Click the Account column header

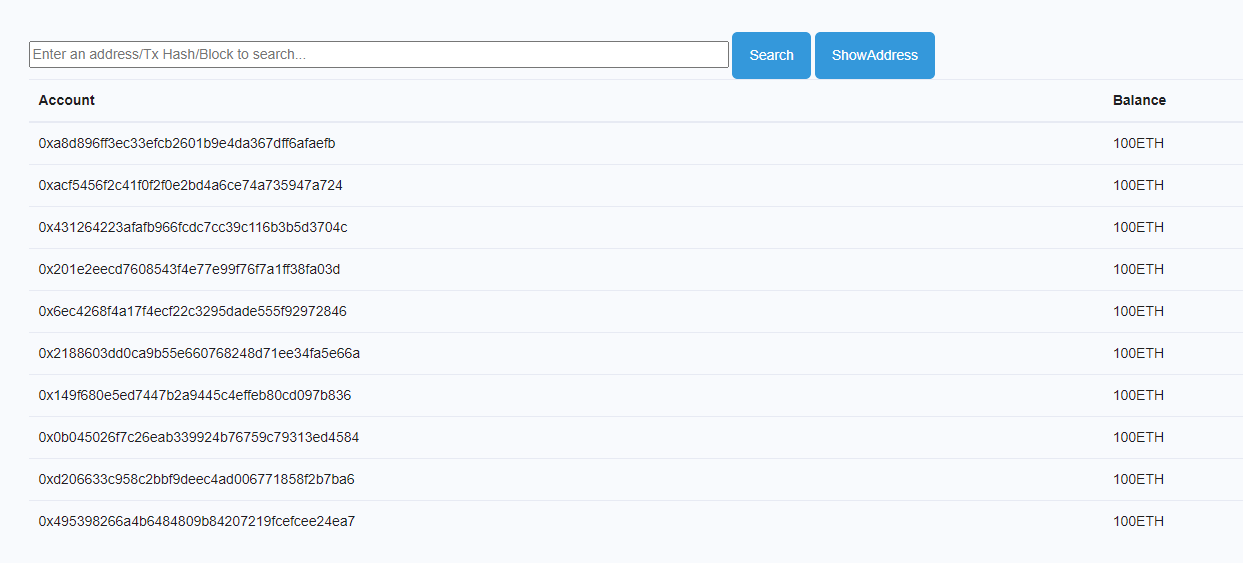click(67, 100)
